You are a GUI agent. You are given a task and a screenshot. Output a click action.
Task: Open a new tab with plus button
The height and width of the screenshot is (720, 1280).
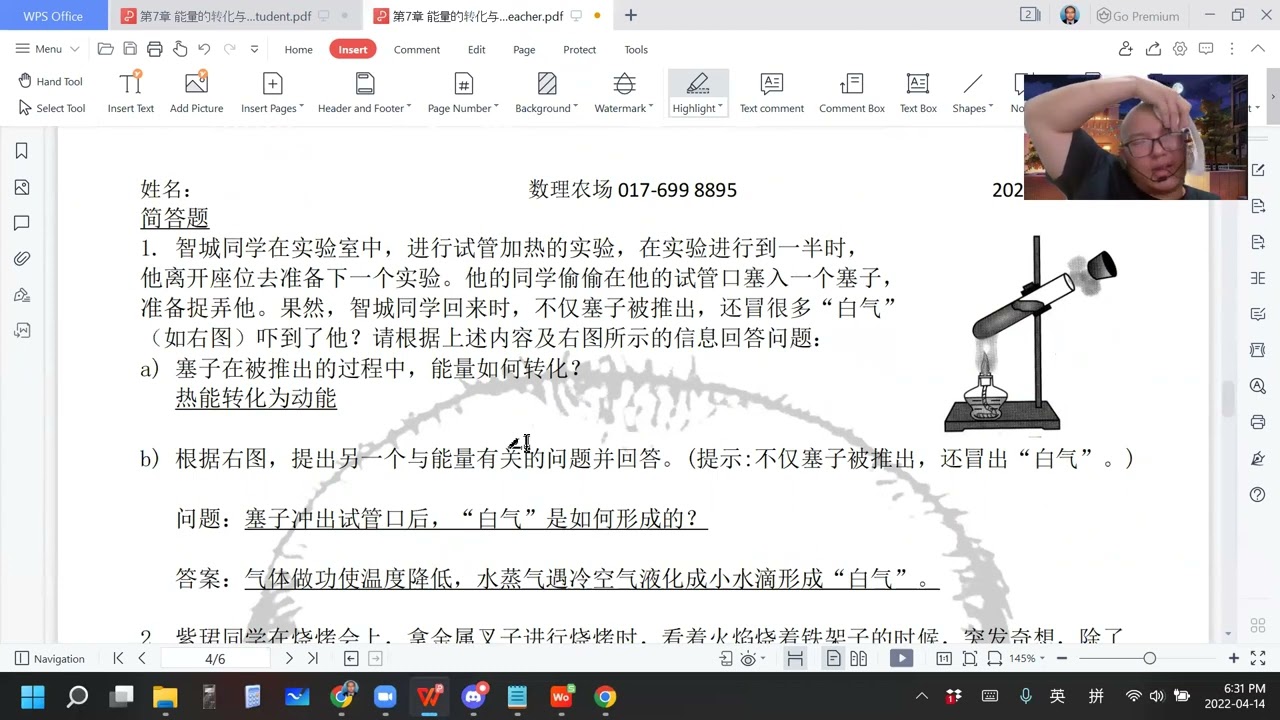click(631, 16)
